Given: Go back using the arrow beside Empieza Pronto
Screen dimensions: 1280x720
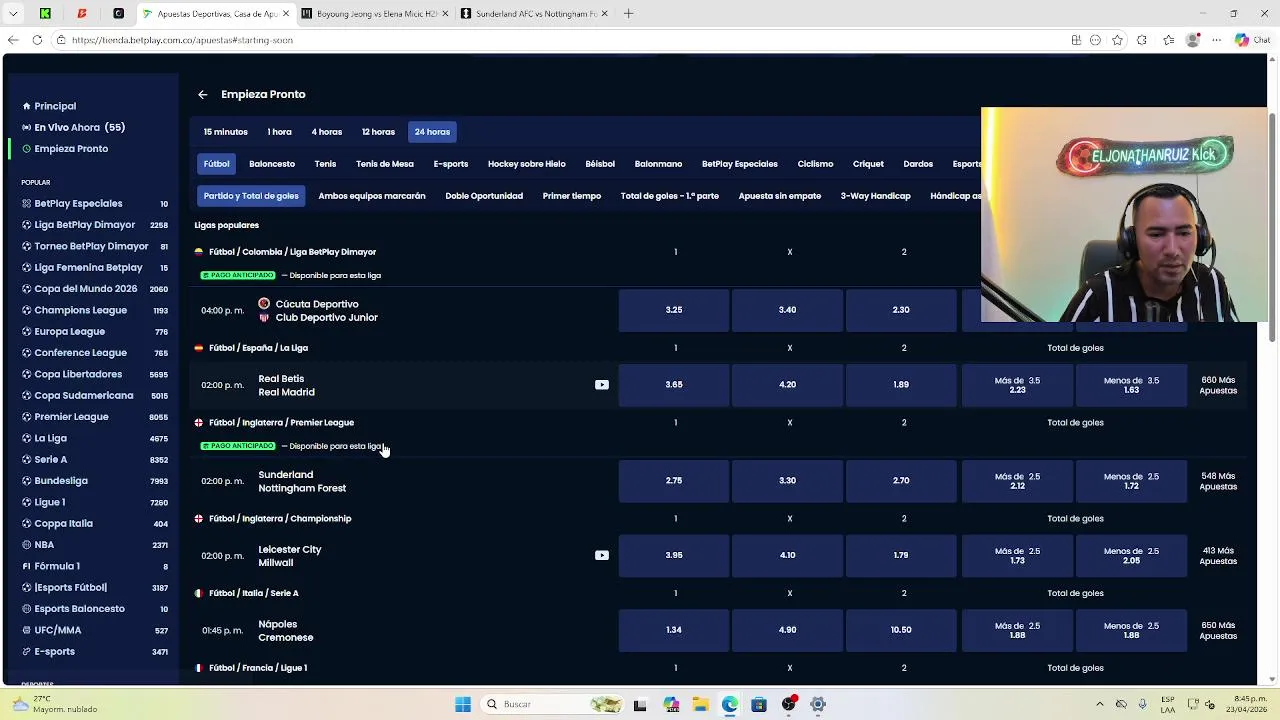Looking at the screenshot, I should pyautogui.click(x=202, y=94).
